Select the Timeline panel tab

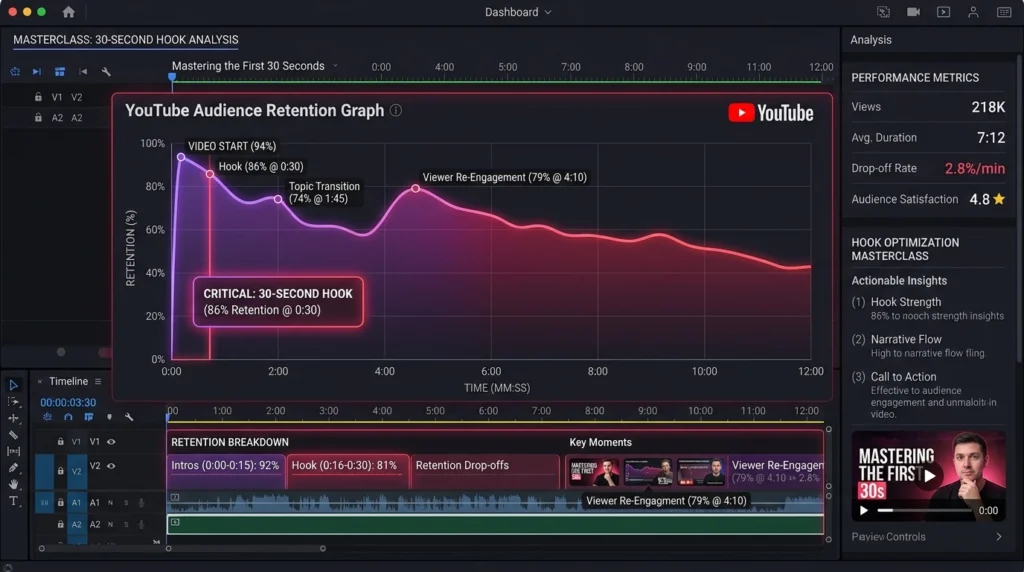click(68, 381)
